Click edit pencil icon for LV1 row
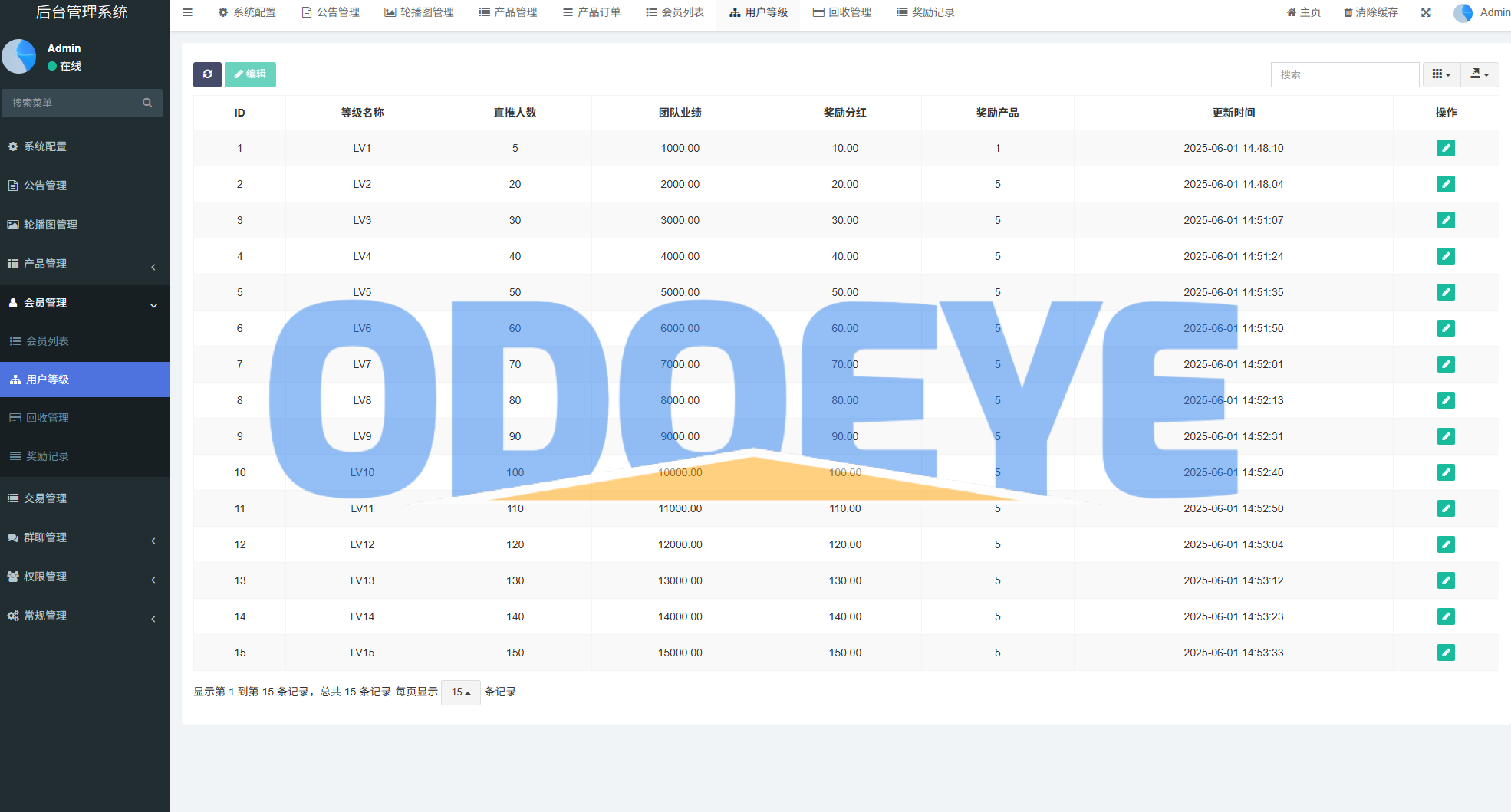The image size is (1511, 812). pyautogui.click(x=1445, y=148)
